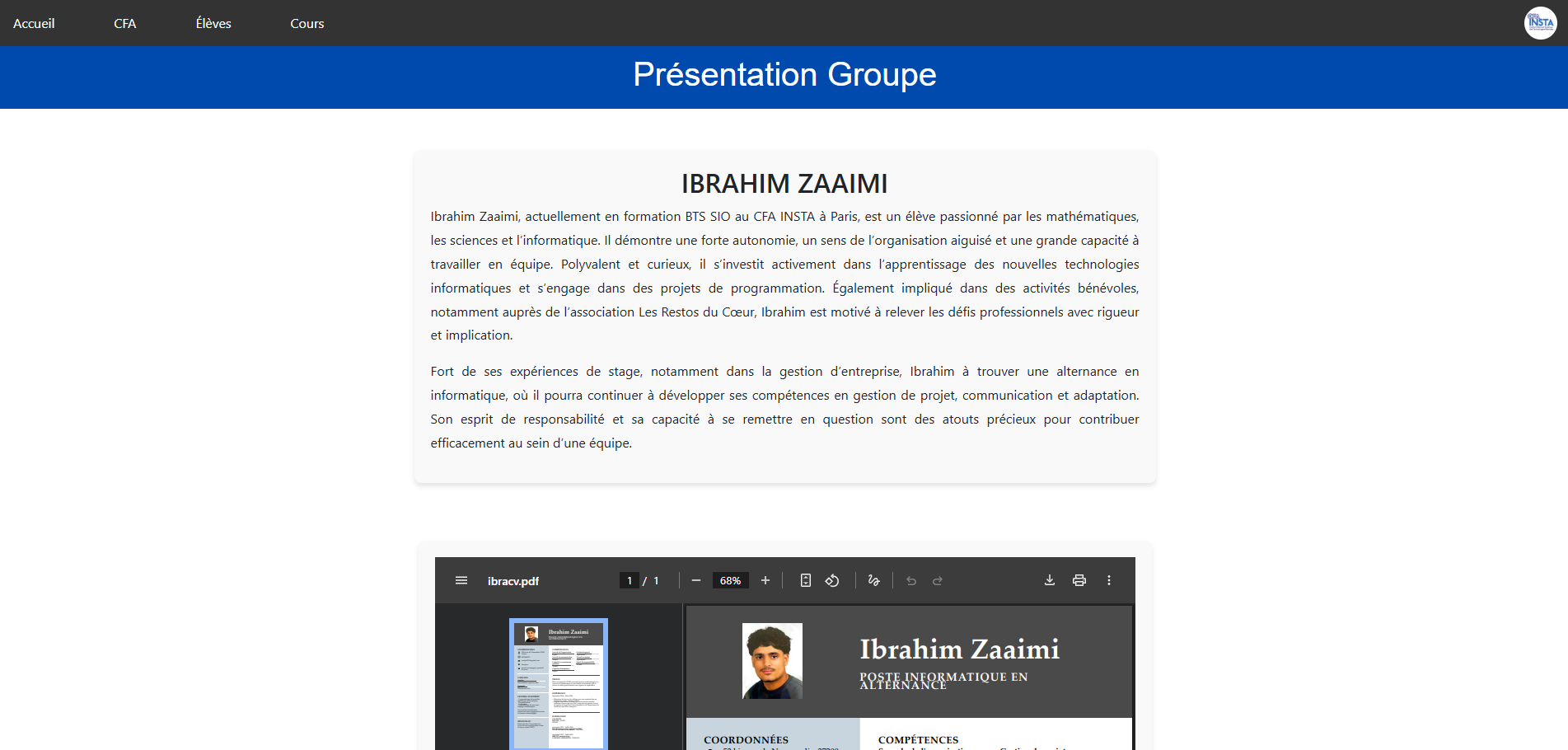Toggle the PDF sidebar with the hamburger icon

click(x=461, y=580)
